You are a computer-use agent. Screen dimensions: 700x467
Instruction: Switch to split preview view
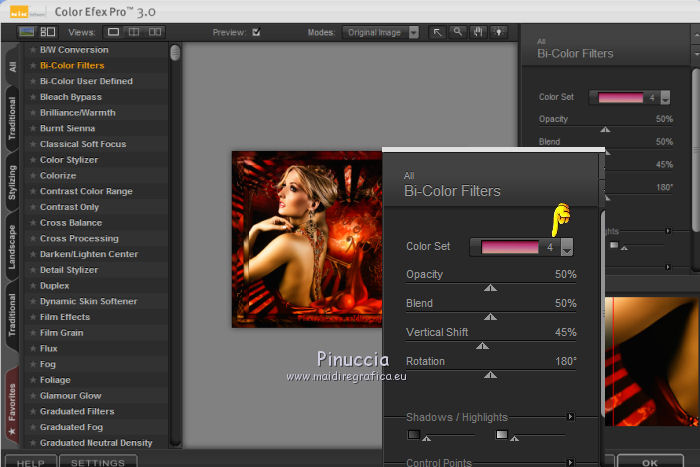(134, 32)
